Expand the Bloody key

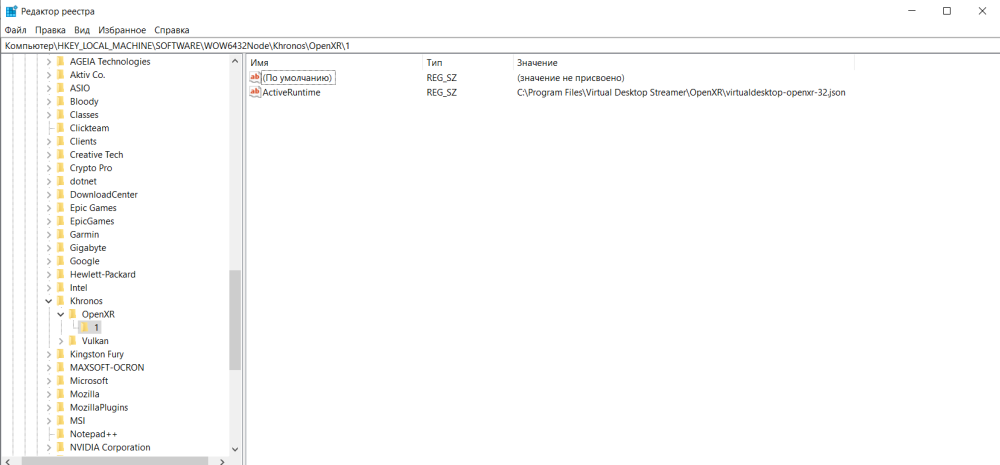49,101
